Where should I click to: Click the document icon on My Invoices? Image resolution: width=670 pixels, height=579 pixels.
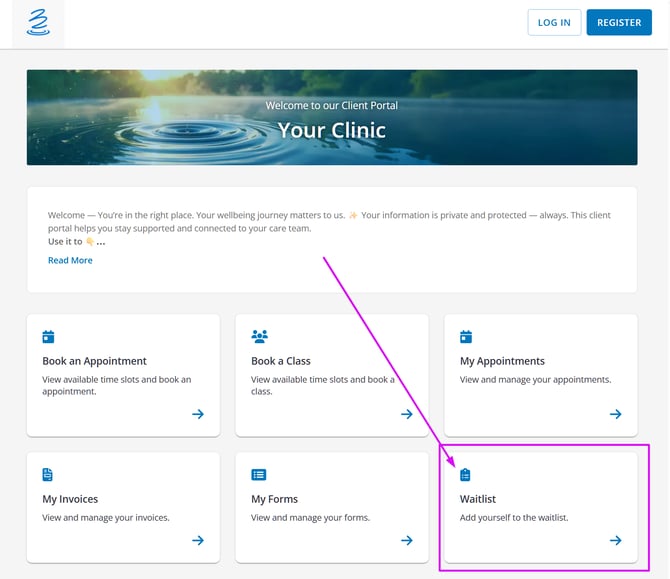(x=48, y=475)
